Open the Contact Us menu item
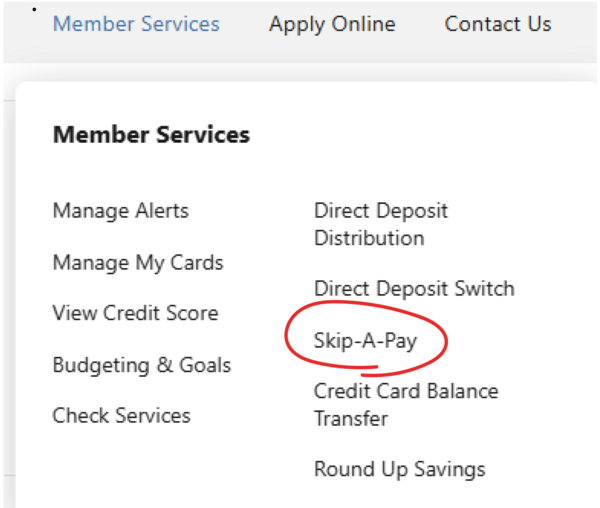600x508 pixels. [x=498, y=24]
